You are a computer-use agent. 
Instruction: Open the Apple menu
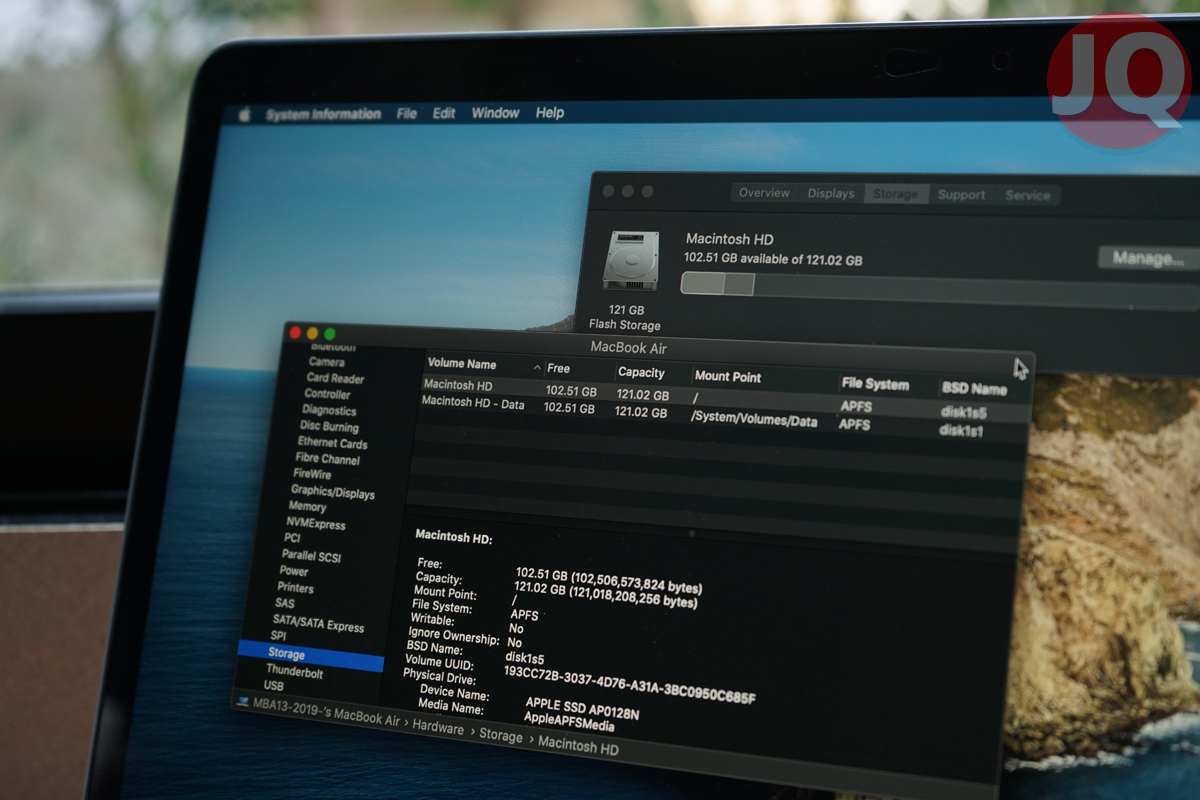[244, 114]
